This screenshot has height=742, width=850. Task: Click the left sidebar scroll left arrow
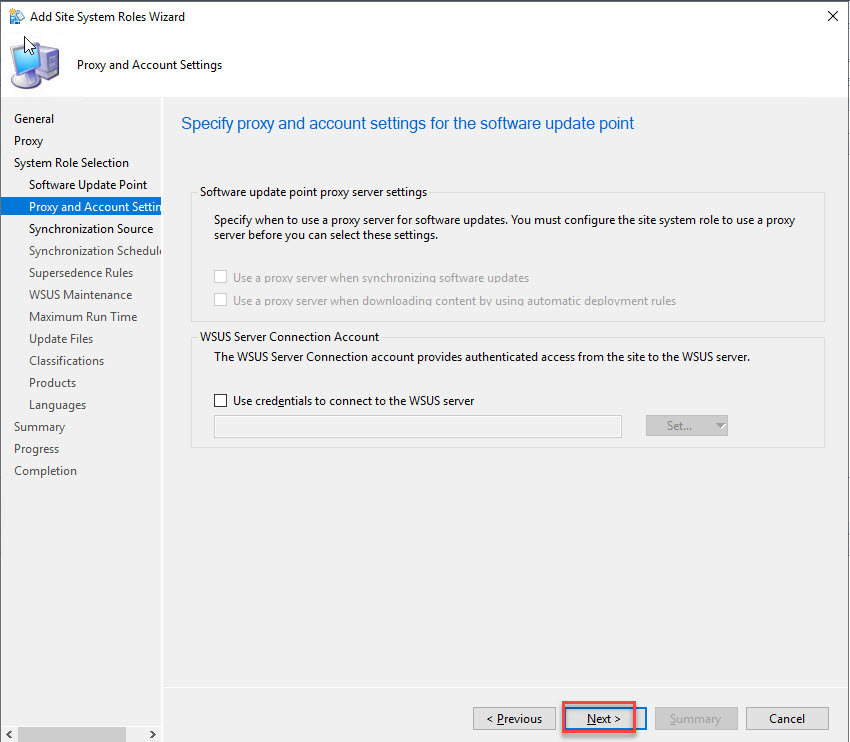click(x=8, y=734)
